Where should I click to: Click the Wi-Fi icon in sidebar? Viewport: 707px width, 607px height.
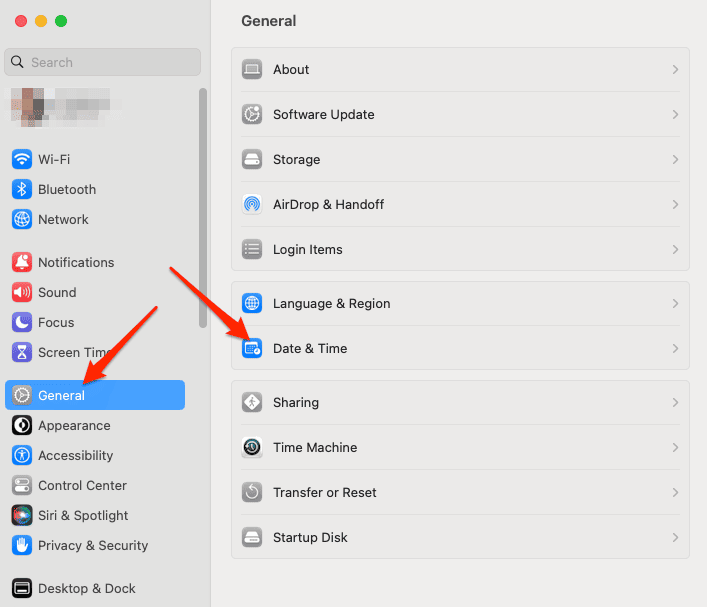[x=22, y=159]
